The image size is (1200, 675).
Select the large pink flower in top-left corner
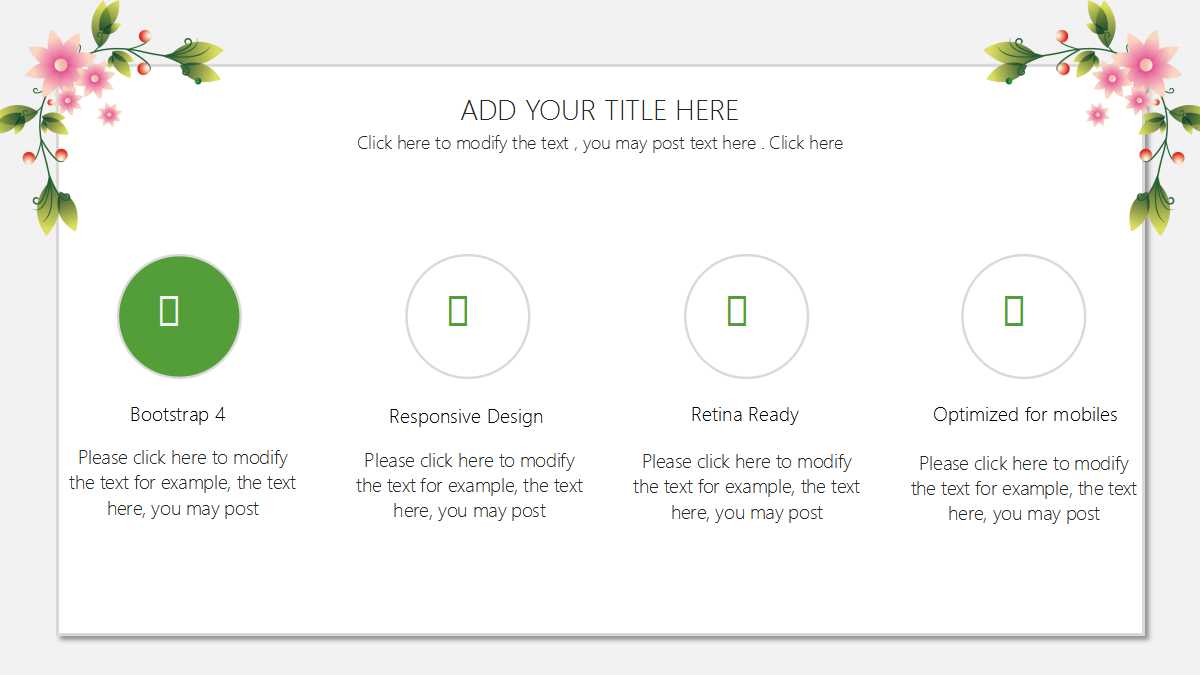pyautogui.click(x=59, y=62)
